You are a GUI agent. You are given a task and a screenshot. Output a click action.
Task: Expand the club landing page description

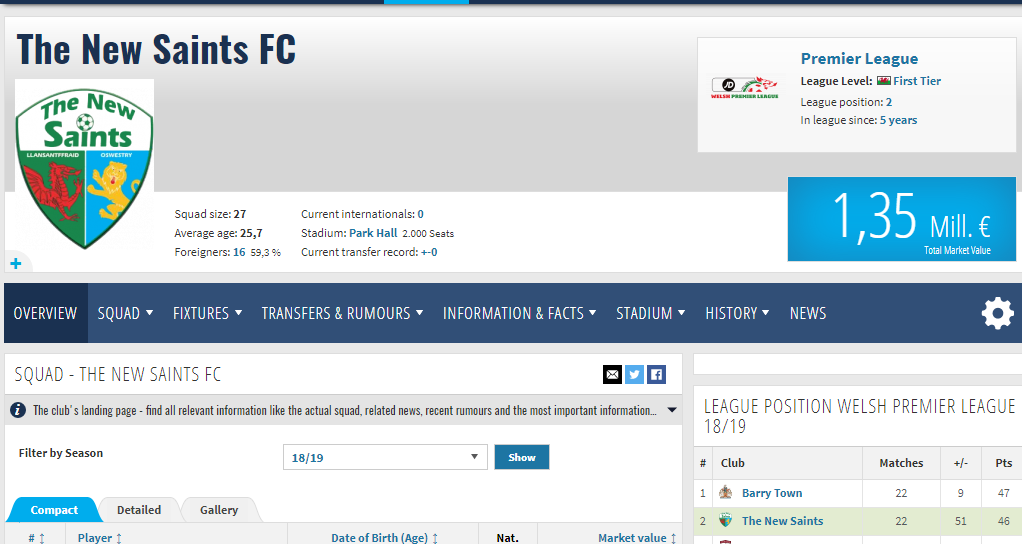pyautogui.click(x=672, y=410)
